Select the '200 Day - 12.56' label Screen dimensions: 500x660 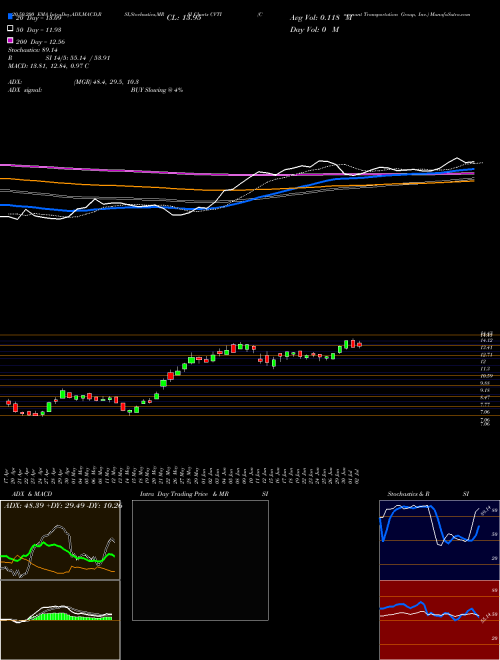(x=40, y=41)
